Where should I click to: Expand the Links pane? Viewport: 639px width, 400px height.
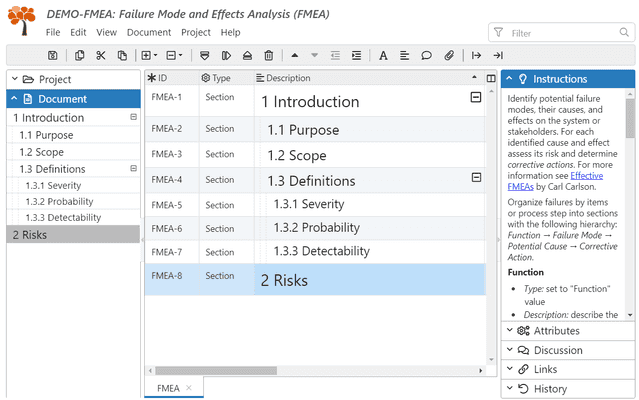click(568, 369)
